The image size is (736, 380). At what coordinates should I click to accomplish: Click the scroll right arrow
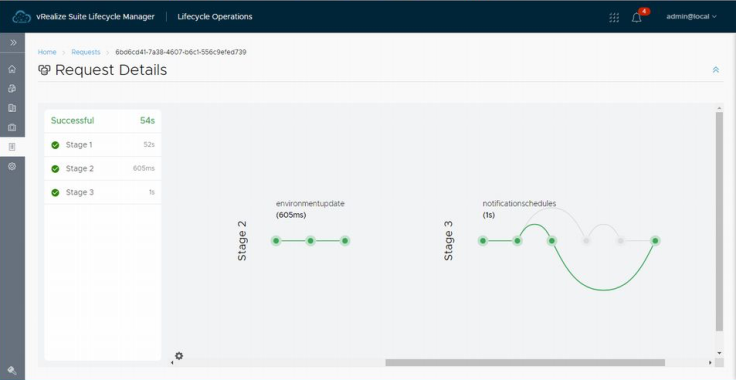(x=710, y=363)
